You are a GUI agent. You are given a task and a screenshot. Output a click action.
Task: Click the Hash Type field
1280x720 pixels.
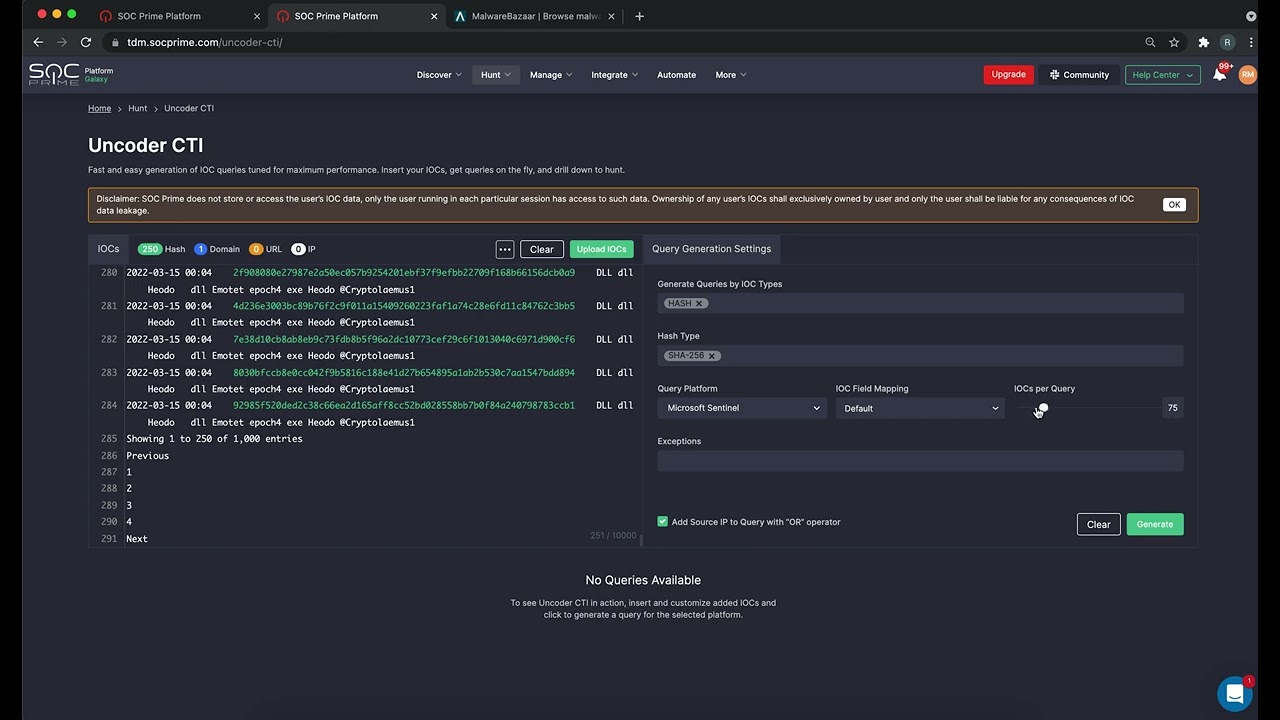pyautogui.click(x=920, y=355)
